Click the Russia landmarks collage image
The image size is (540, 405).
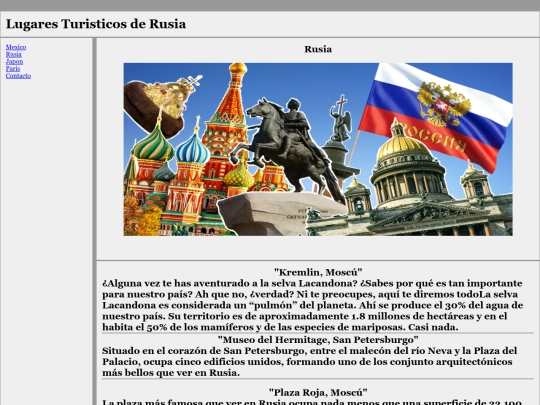pos(318,149)
